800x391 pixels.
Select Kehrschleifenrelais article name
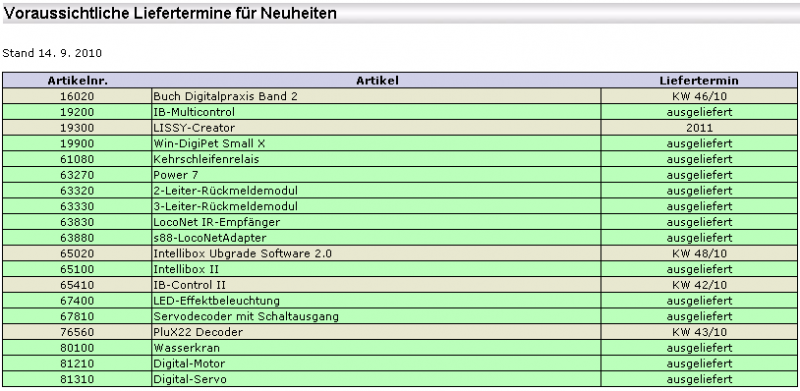206,160
